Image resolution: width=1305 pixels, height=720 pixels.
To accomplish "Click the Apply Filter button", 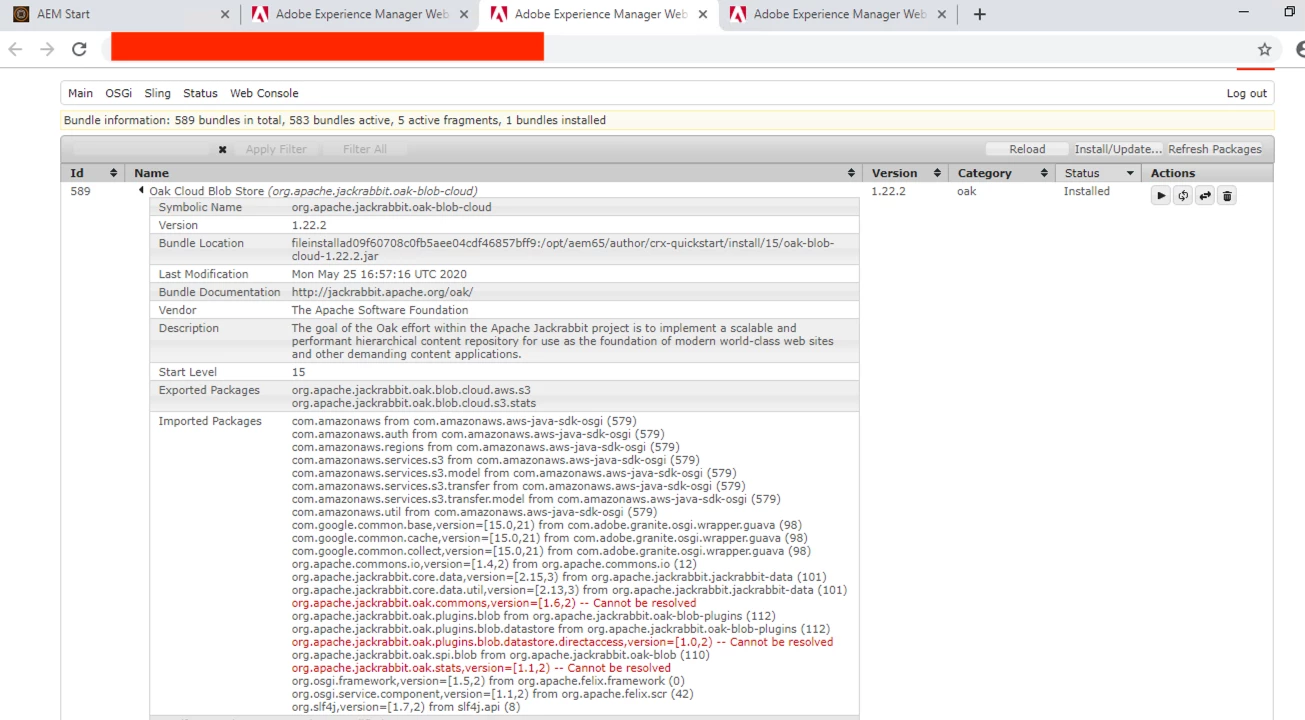I will click(276, 149).
